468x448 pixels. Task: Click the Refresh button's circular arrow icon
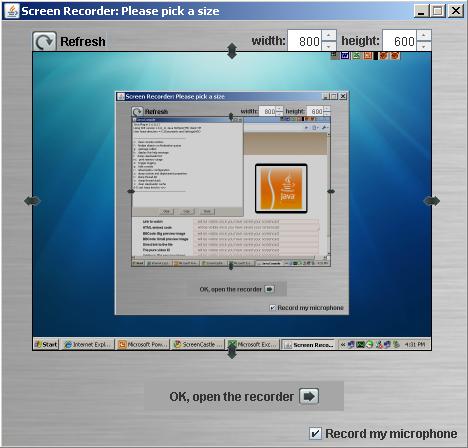click(44, 41)
